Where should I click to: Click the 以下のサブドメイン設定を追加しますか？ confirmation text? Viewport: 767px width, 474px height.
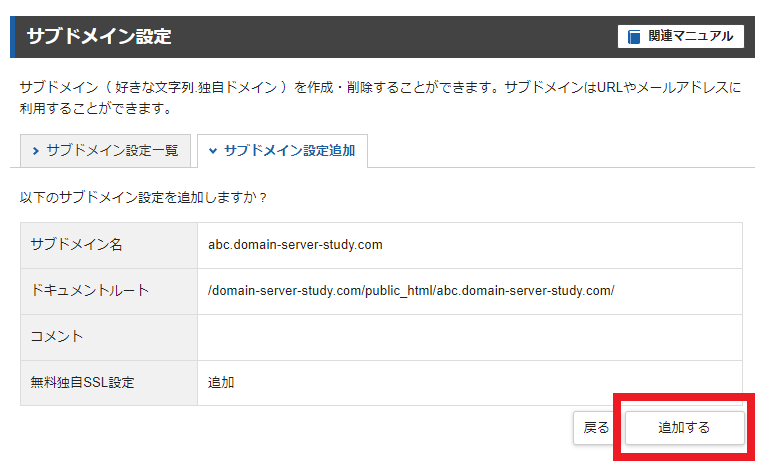[143, 198]
